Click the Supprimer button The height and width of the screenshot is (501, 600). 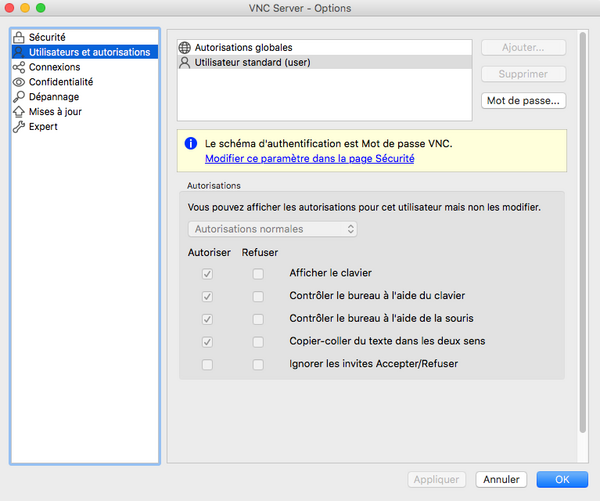pyautogui.click(x=523, y=74)
